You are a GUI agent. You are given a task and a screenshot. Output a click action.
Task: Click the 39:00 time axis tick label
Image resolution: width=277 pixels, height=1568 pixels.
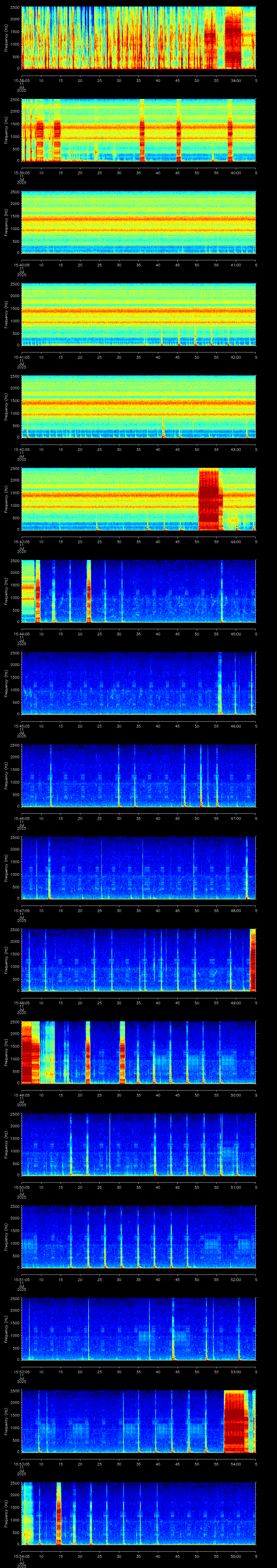pos(236,80)
